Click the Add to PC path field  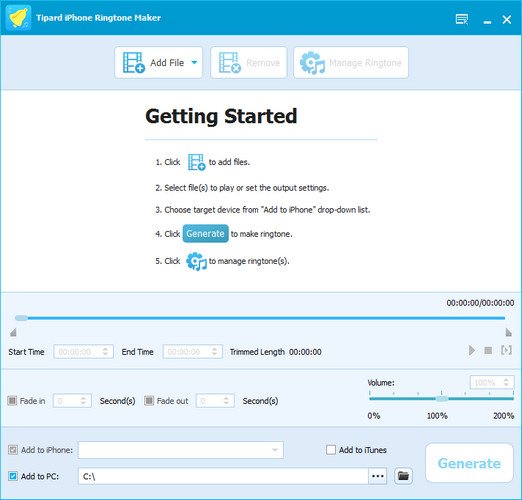coord(223,476)
